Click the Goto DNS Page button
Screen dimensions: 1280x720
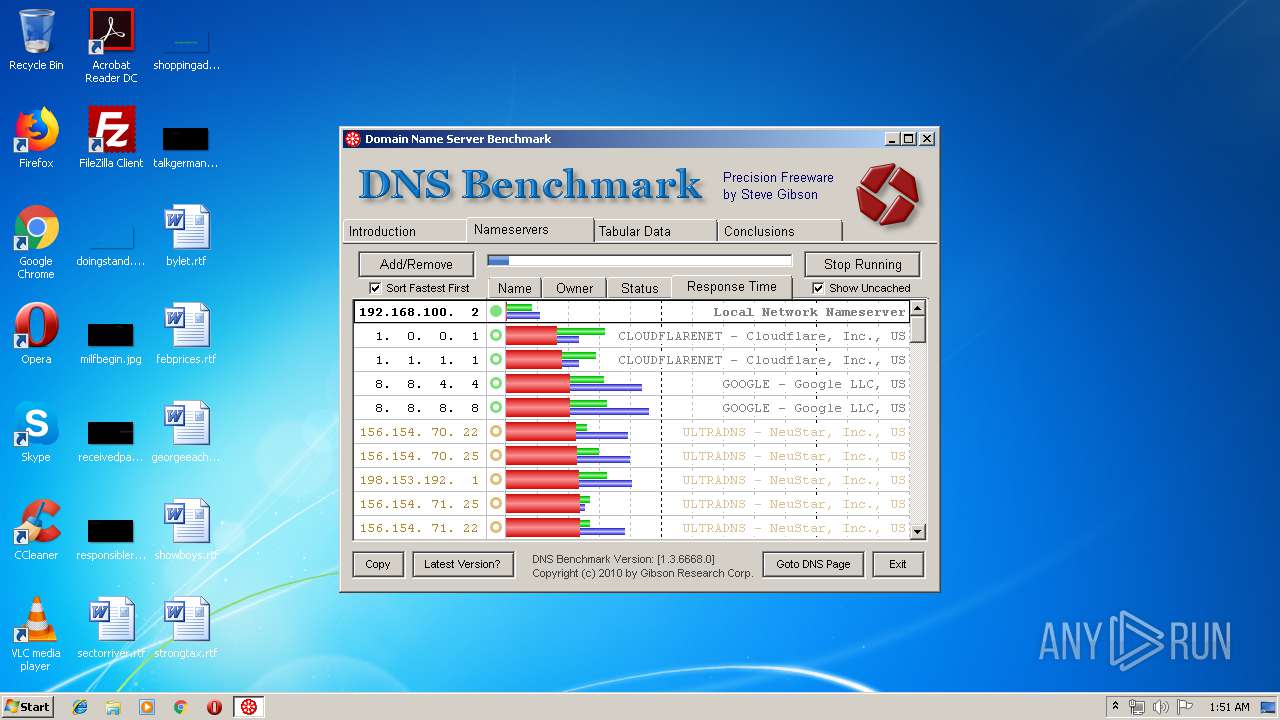[x=813, y=564]
